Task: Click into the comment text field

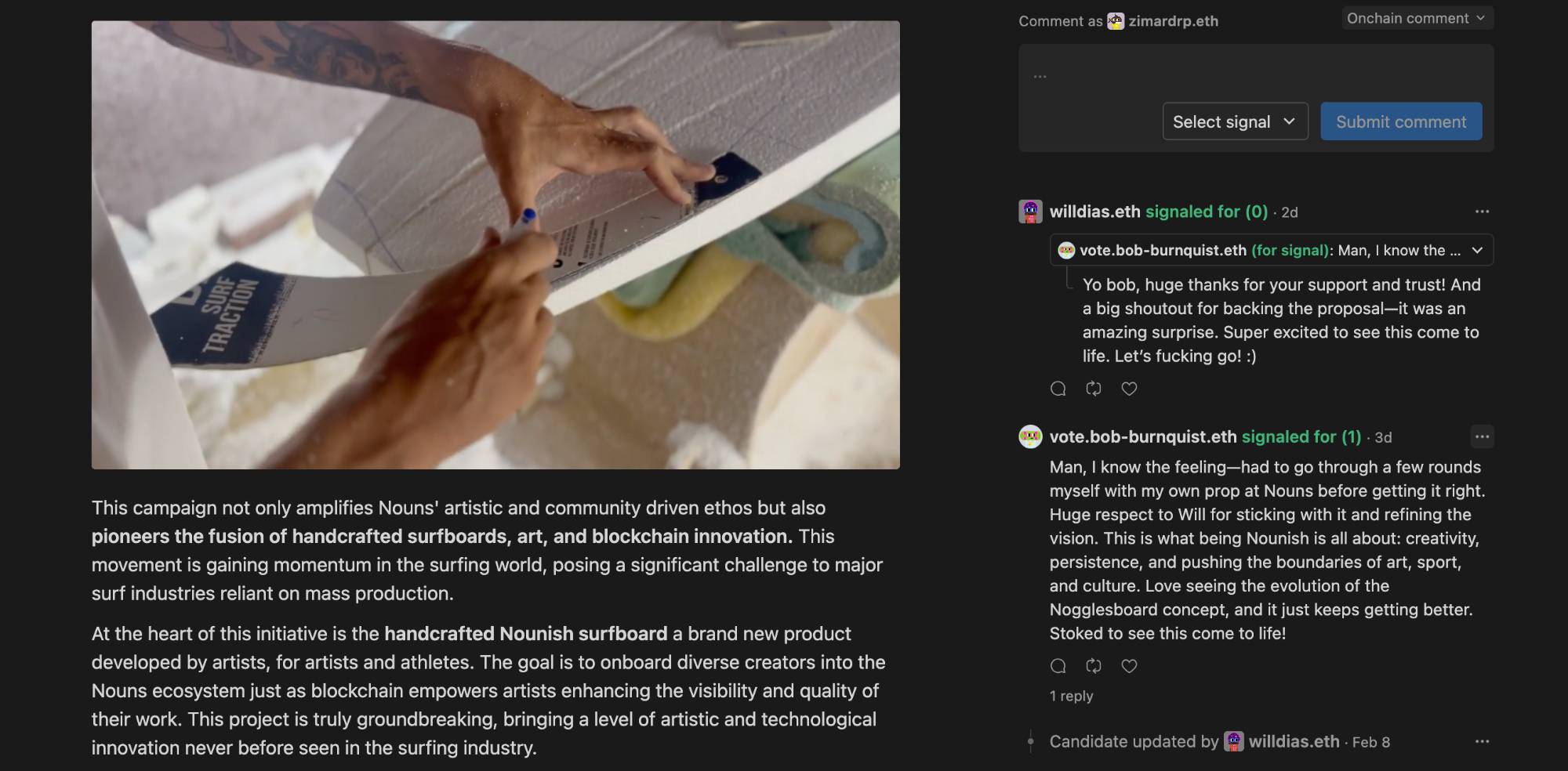Action: [1256, 76]
